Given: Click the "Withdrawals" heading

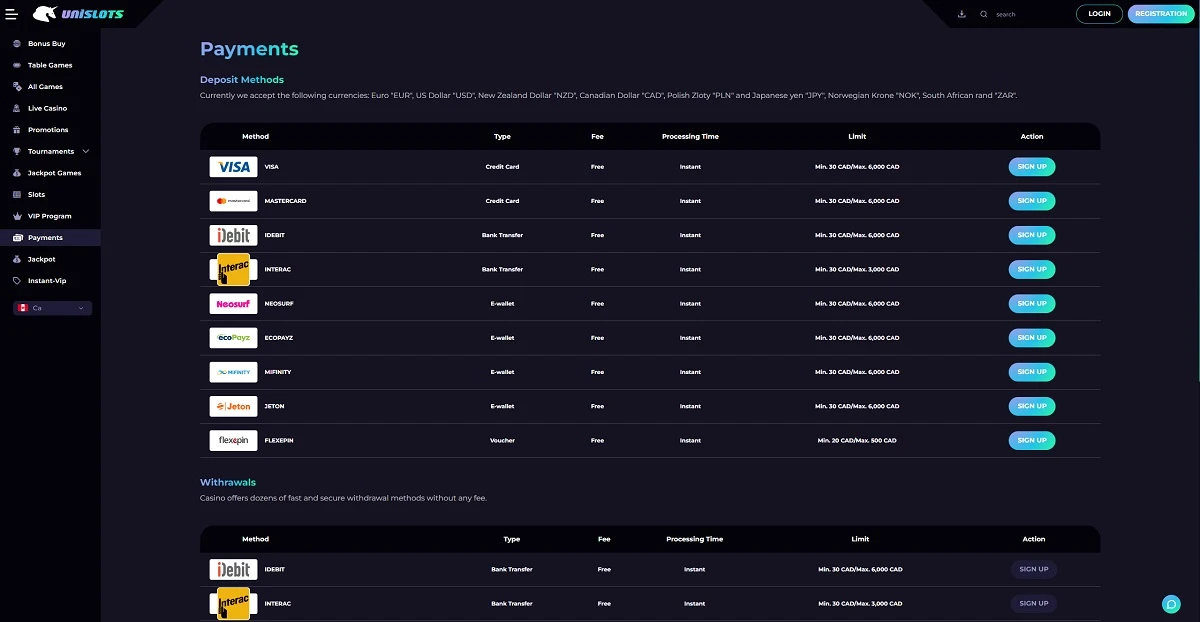Looking at the screenshot, I should (x=228, y=482).
